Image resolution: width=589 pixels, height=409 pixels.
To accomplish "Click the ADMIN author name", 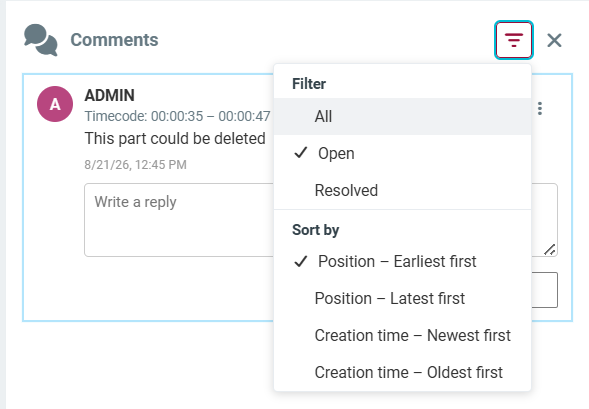I will 109,95.
